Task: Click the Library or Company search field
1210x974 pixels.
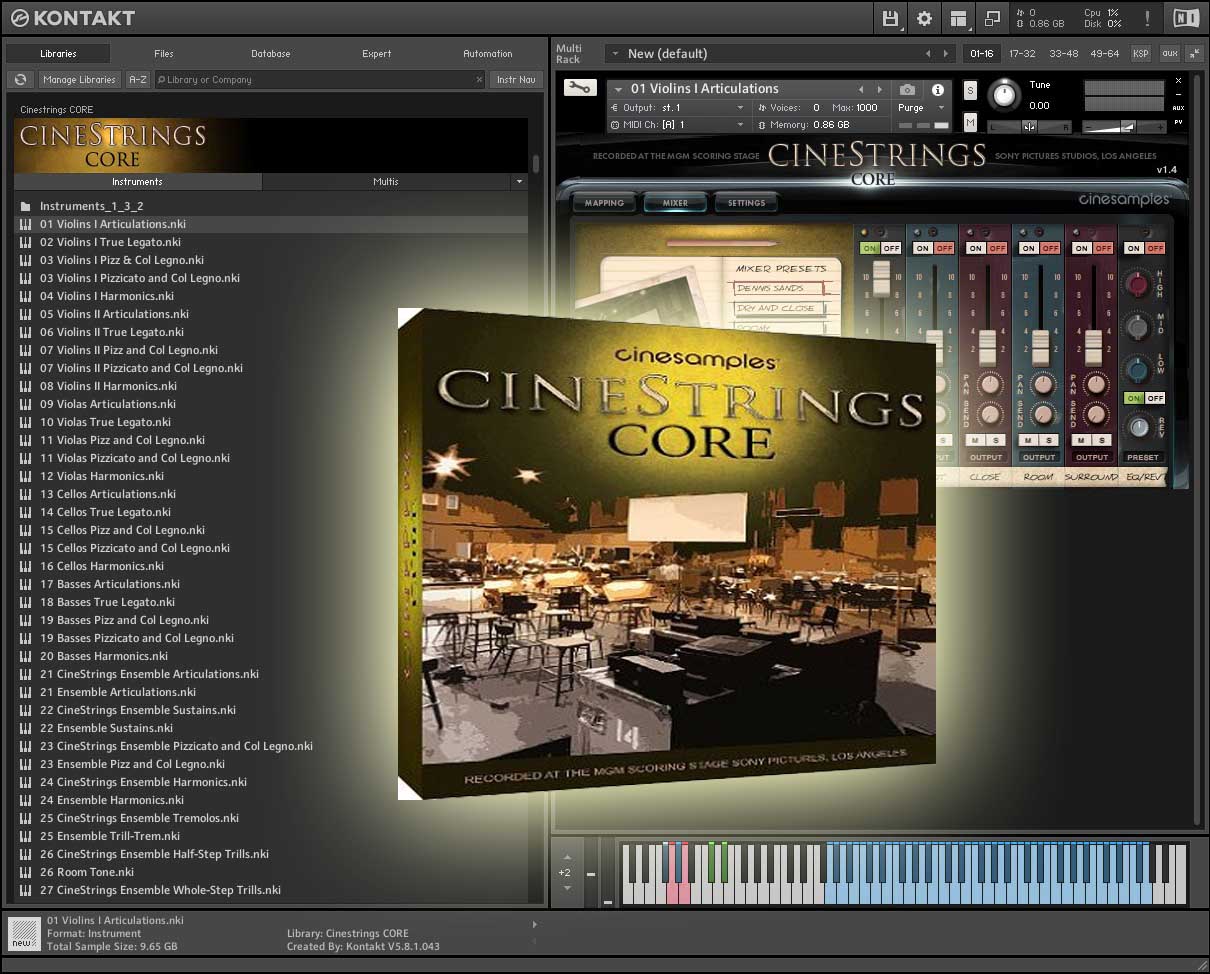Action: tap(320, 80)
